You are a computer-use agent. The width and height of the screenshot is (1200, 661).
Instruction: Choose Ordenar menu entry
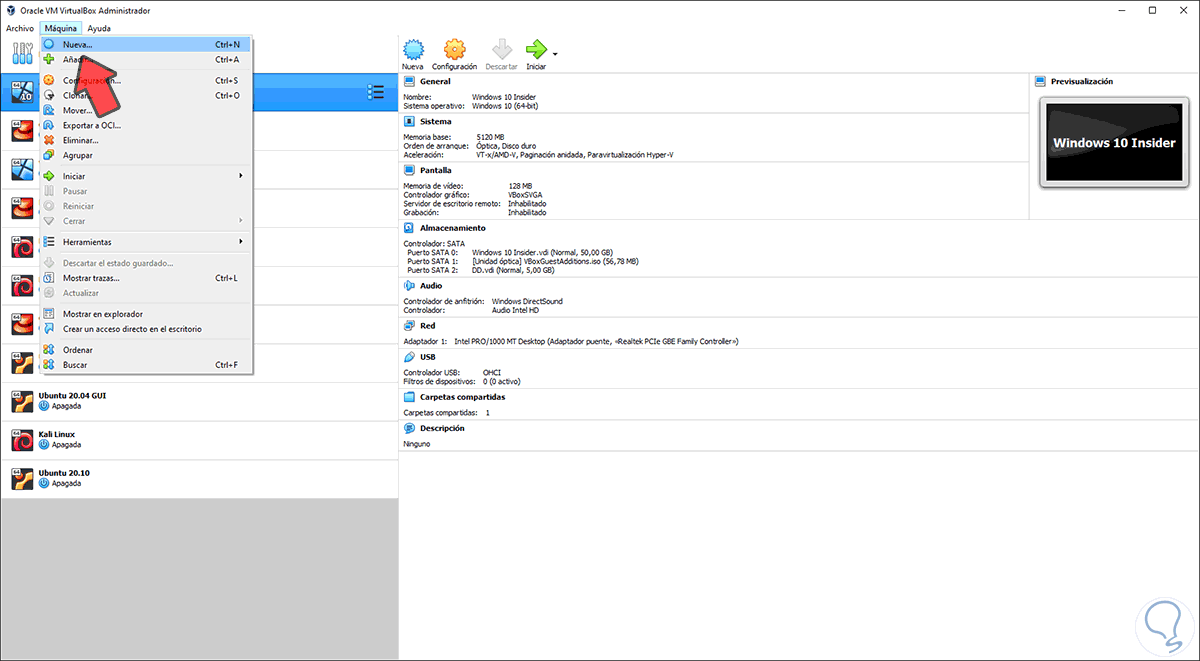point(146,350)
